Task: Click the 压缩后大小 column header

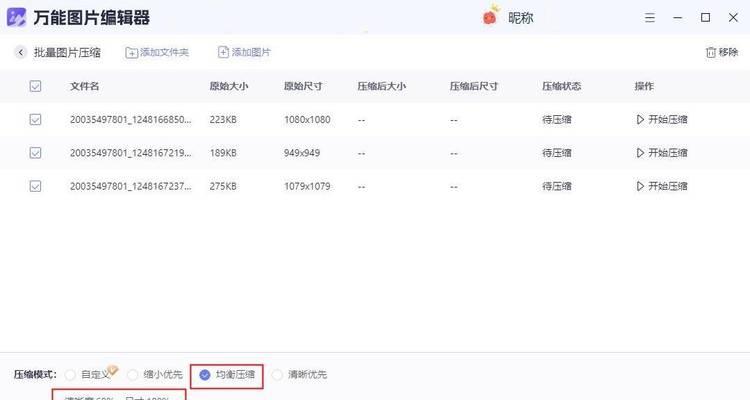Action: (382, 86)
